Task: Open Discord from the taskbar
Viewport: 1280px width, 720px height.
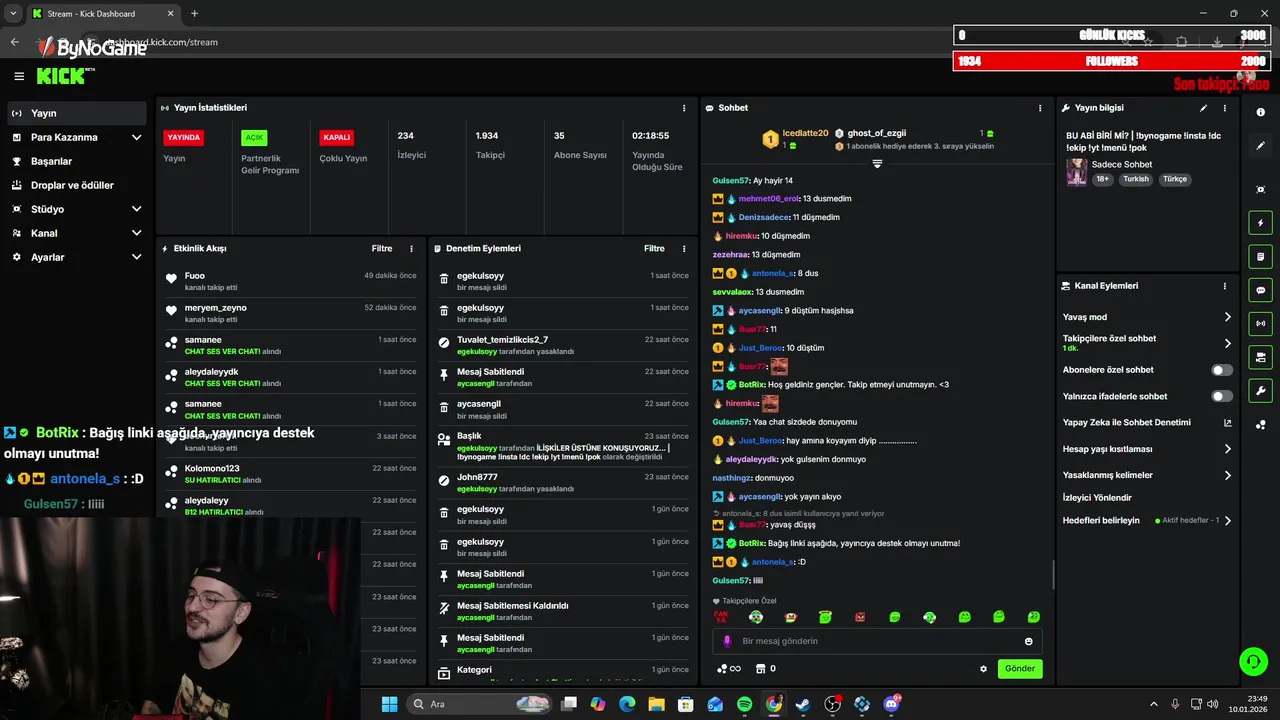Action: point(891,704)
